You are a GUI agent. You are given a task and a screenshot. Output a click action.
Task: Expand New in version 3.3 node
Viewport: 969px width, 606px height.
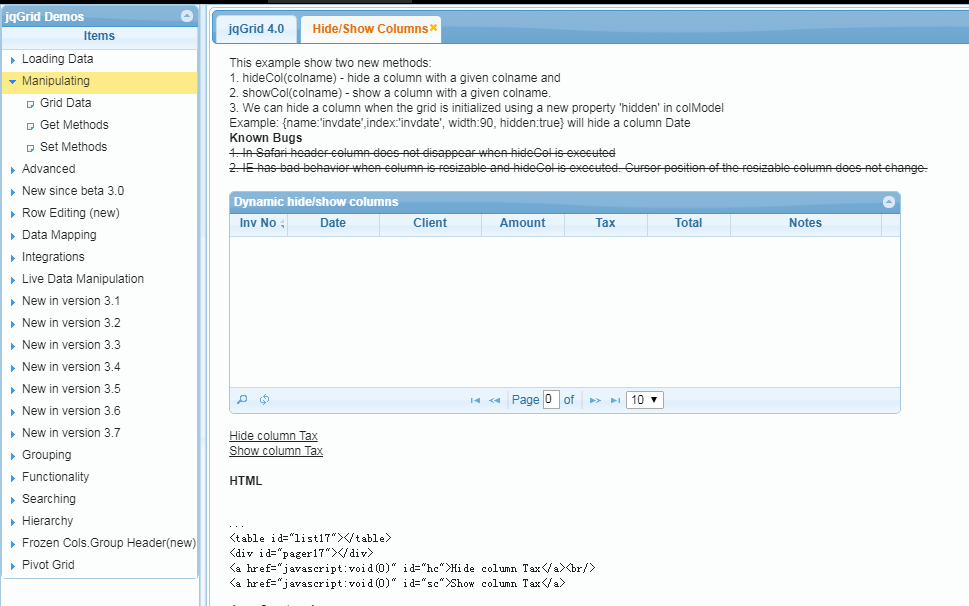pos(12,346)
